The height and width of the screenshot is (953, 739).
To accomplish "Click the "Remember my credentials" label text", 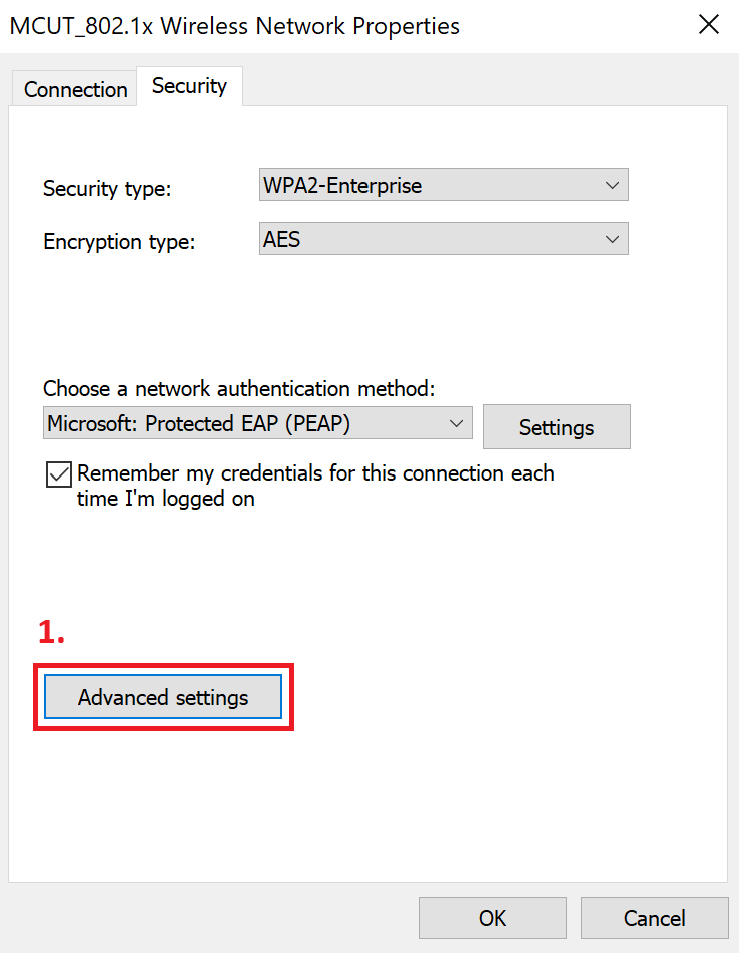I will pyautogui.click(x=315, y=473).
